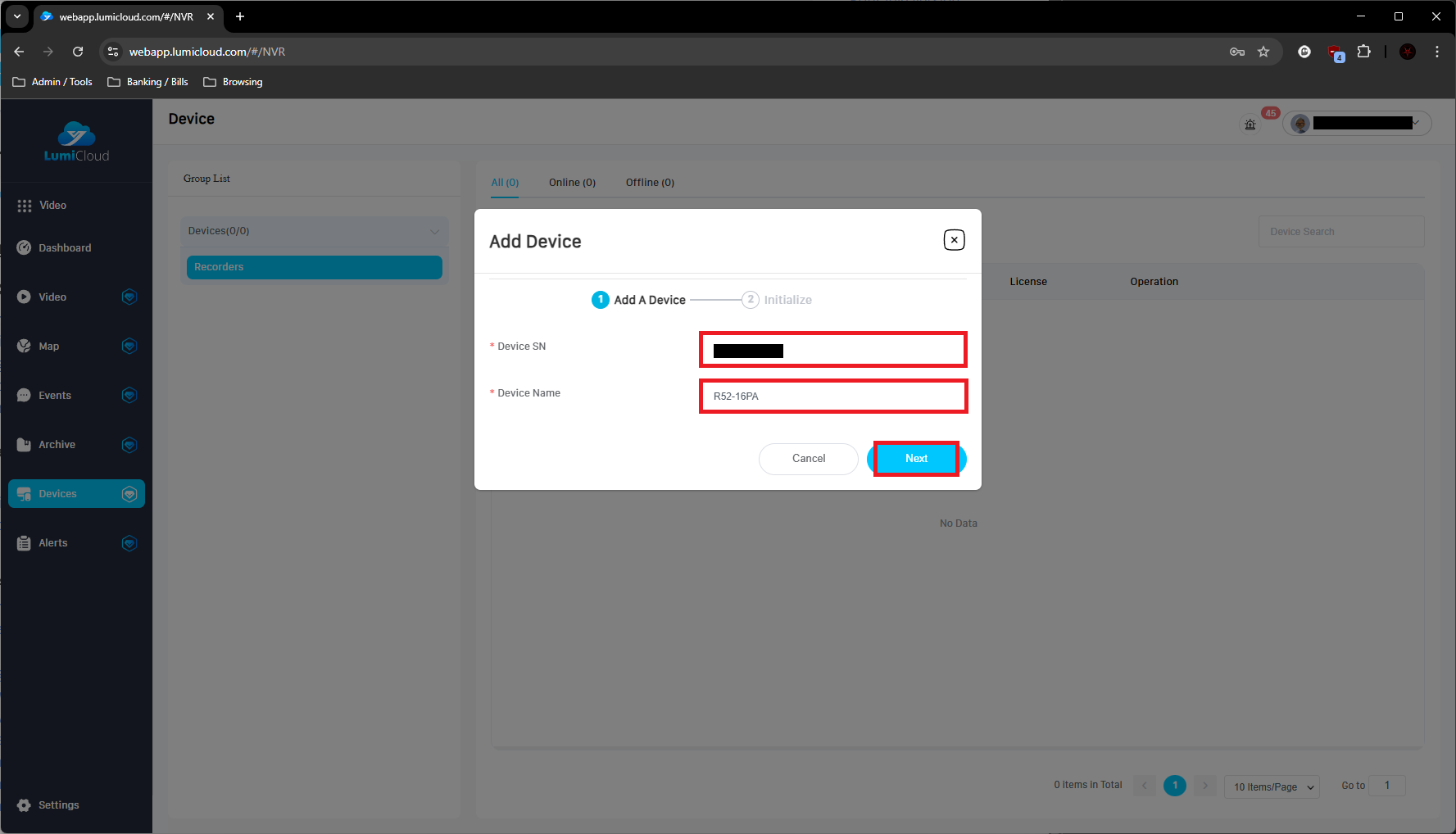
Task: Switch to the Offline (0) tab
Action: (650, 183)
